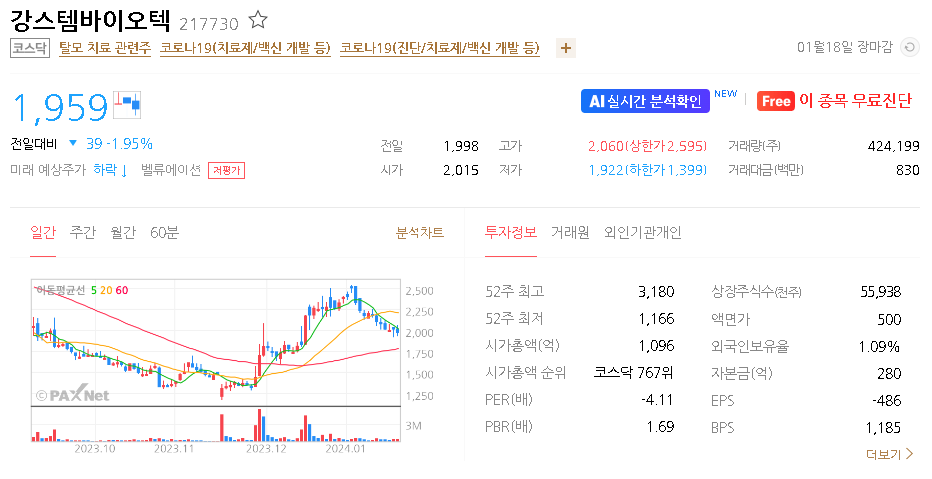Click the 저평가 valuation badge
Image resolution: width=932 pixels, height=479 pixels.
pyautogui.click(x=226, y=171)
